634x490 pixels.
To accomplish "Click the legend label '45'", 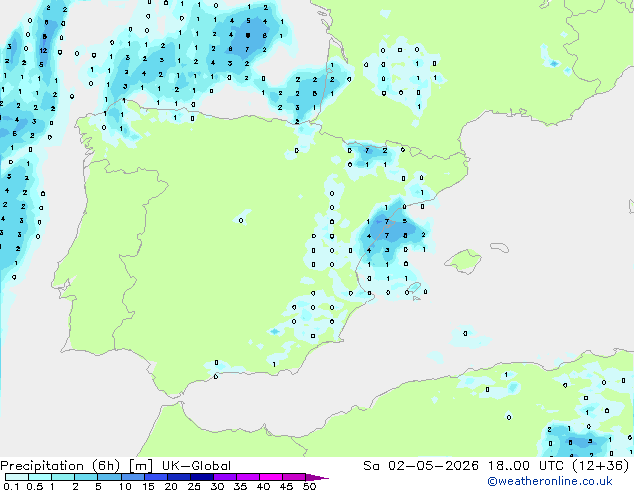I will tap(286, 486).
